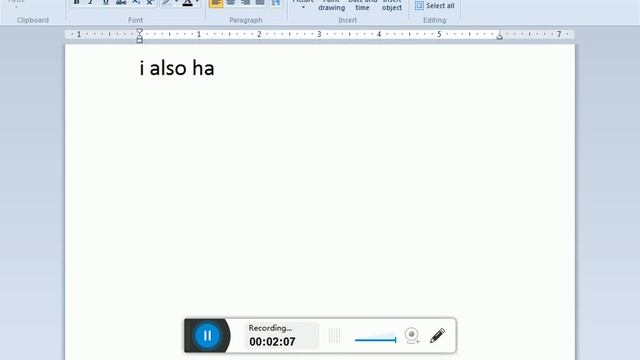This screenshot has height=360, width=640.
Task: Click the Clipboard group label
Action: (33, 20)
